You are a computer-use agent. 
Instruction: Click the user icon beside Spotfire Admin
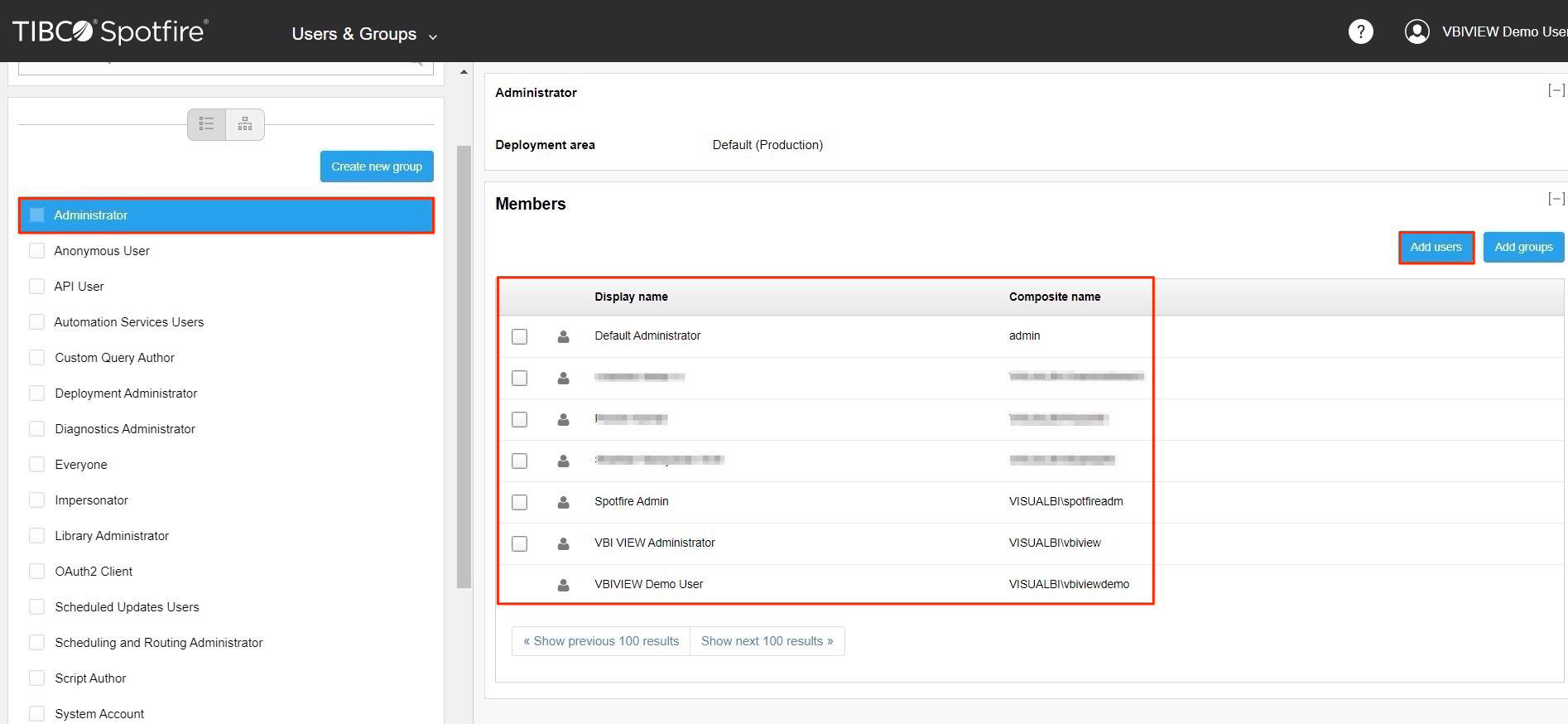(563, 502)
